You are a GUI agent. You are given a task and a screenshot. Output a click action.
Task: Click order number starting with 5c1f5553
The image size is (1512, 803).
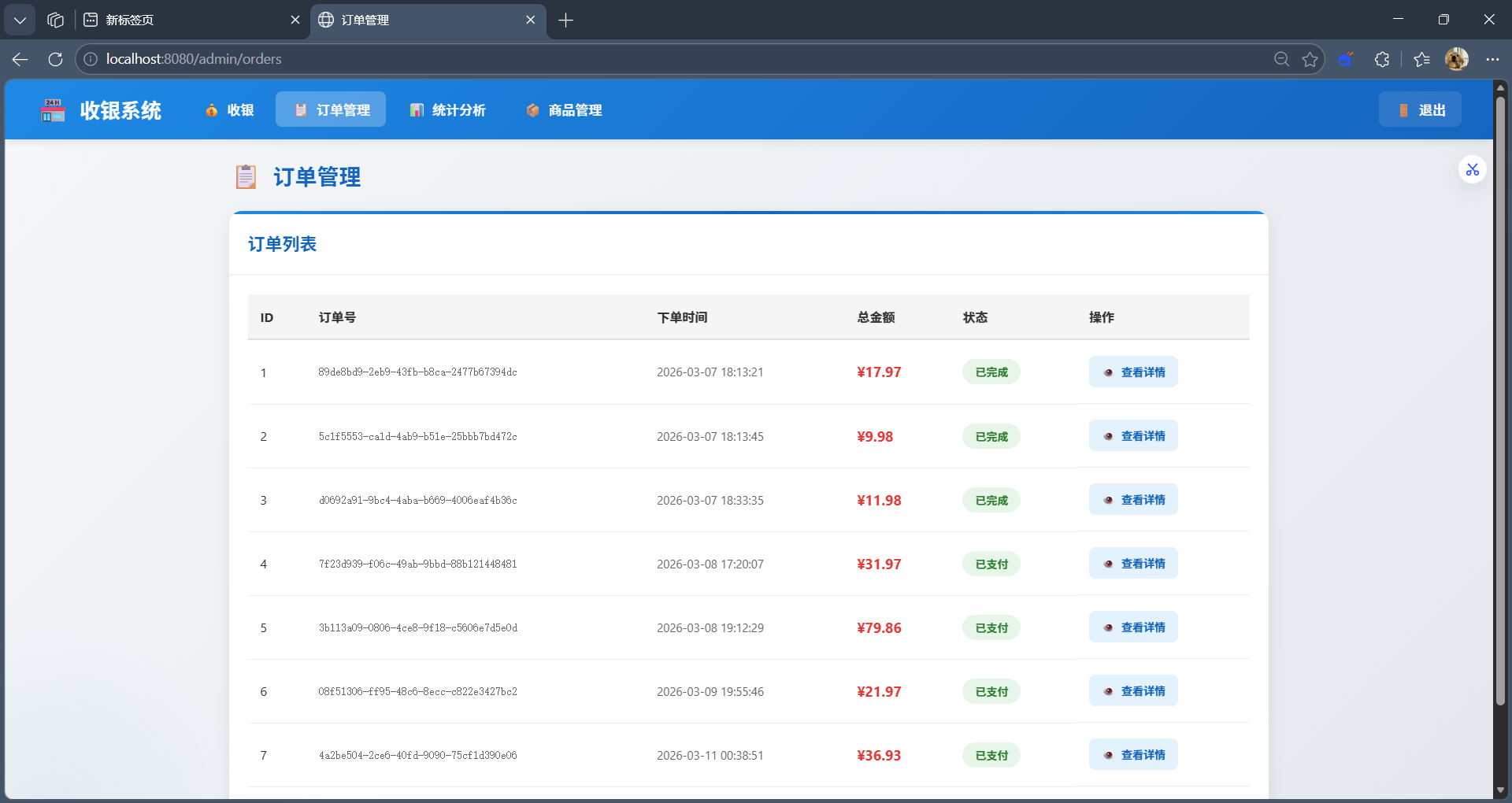(417, 436)
